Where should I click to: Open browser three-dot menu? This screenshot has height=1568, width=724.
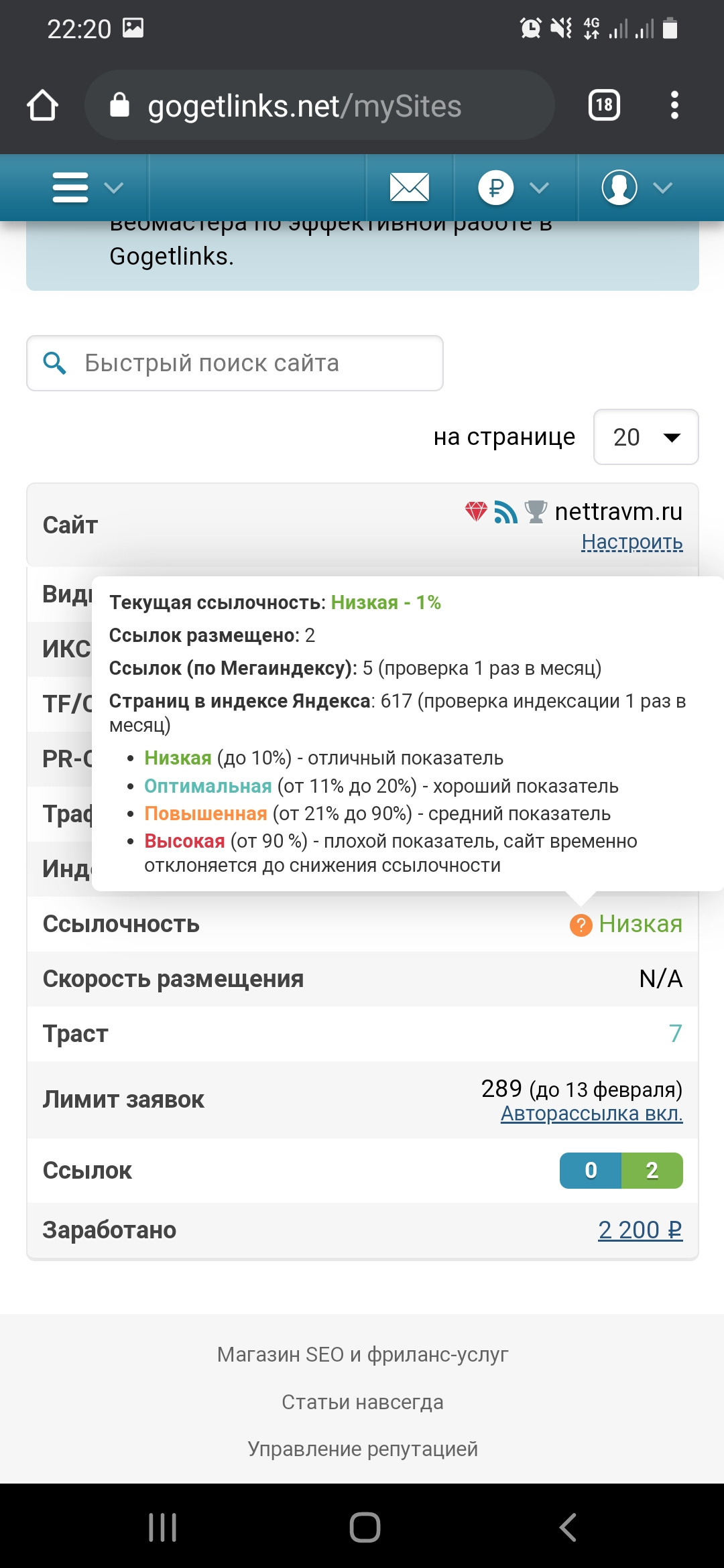coord(674,105)
